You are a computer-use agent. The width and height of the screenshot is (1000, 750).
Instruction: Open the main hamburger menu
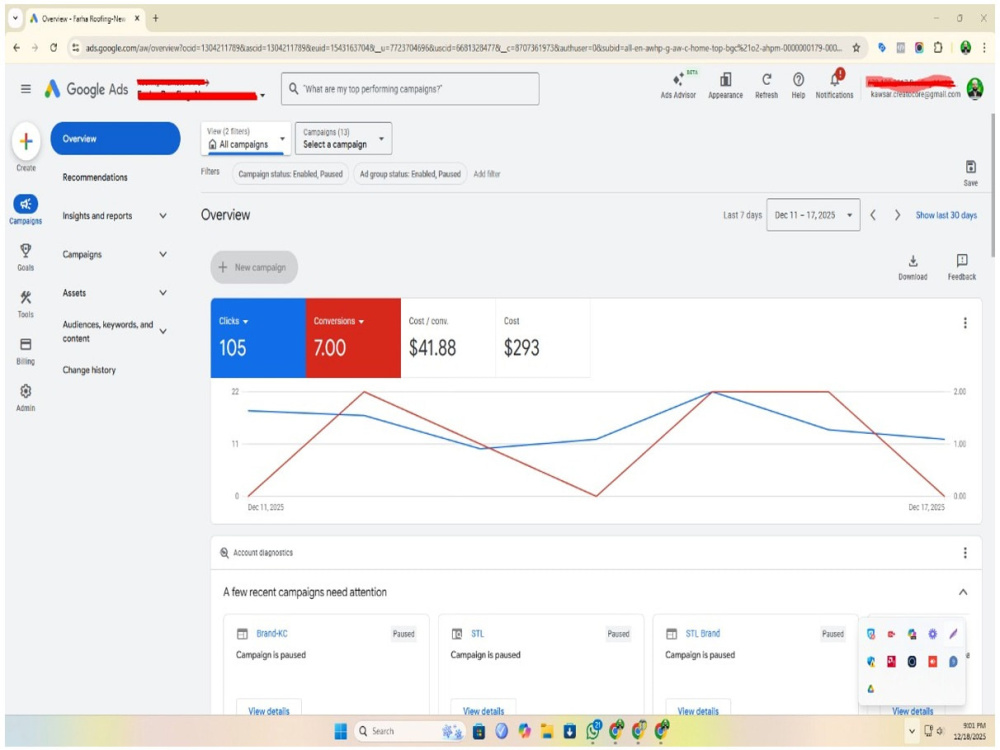[26, 89]
